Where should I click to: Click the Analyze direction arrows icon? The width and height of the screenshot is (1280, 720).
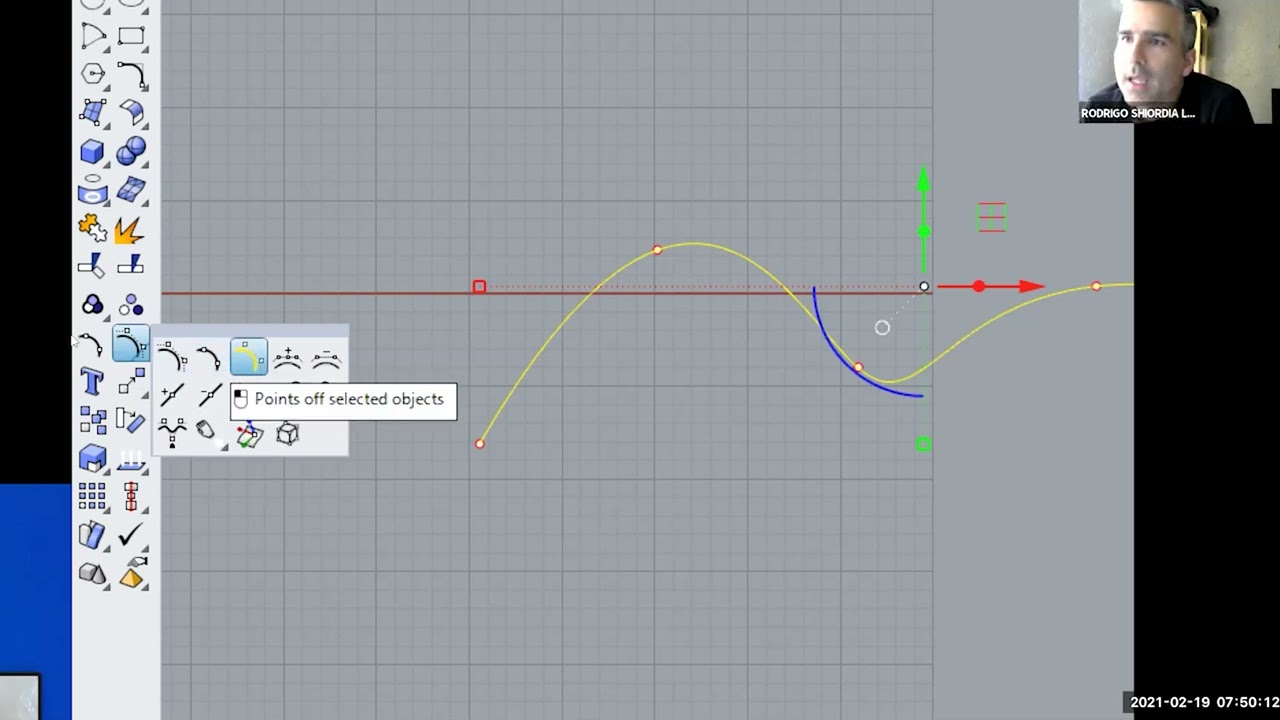(131, 458)
